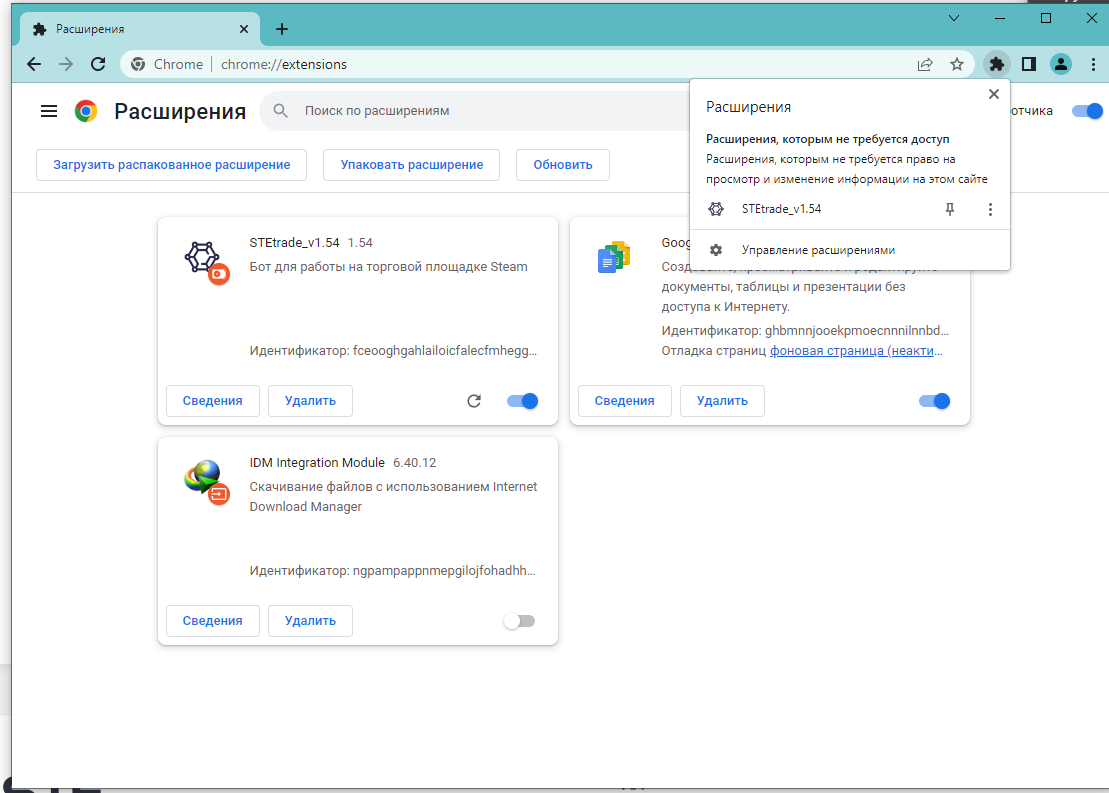
Task: Open the hamburger menu next to Расширения
Action: (49, 111)
